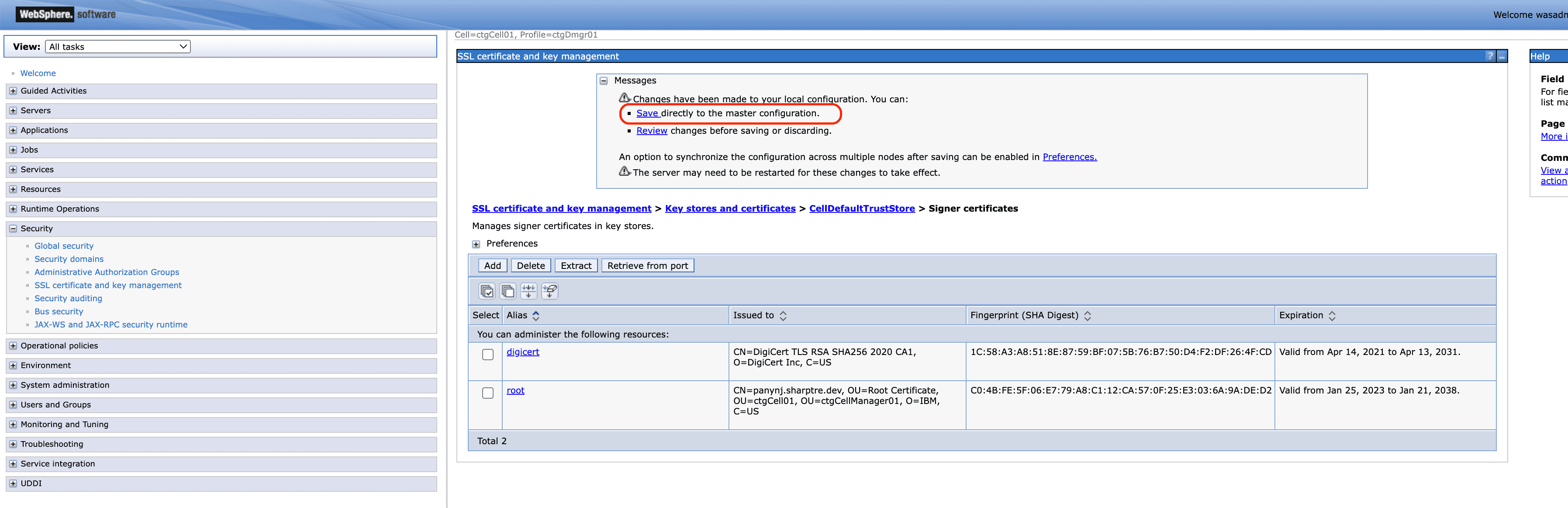1568x508 pixels.
Task: Click Review changes link
Action: pyautogui.click(x=652, y=131)
